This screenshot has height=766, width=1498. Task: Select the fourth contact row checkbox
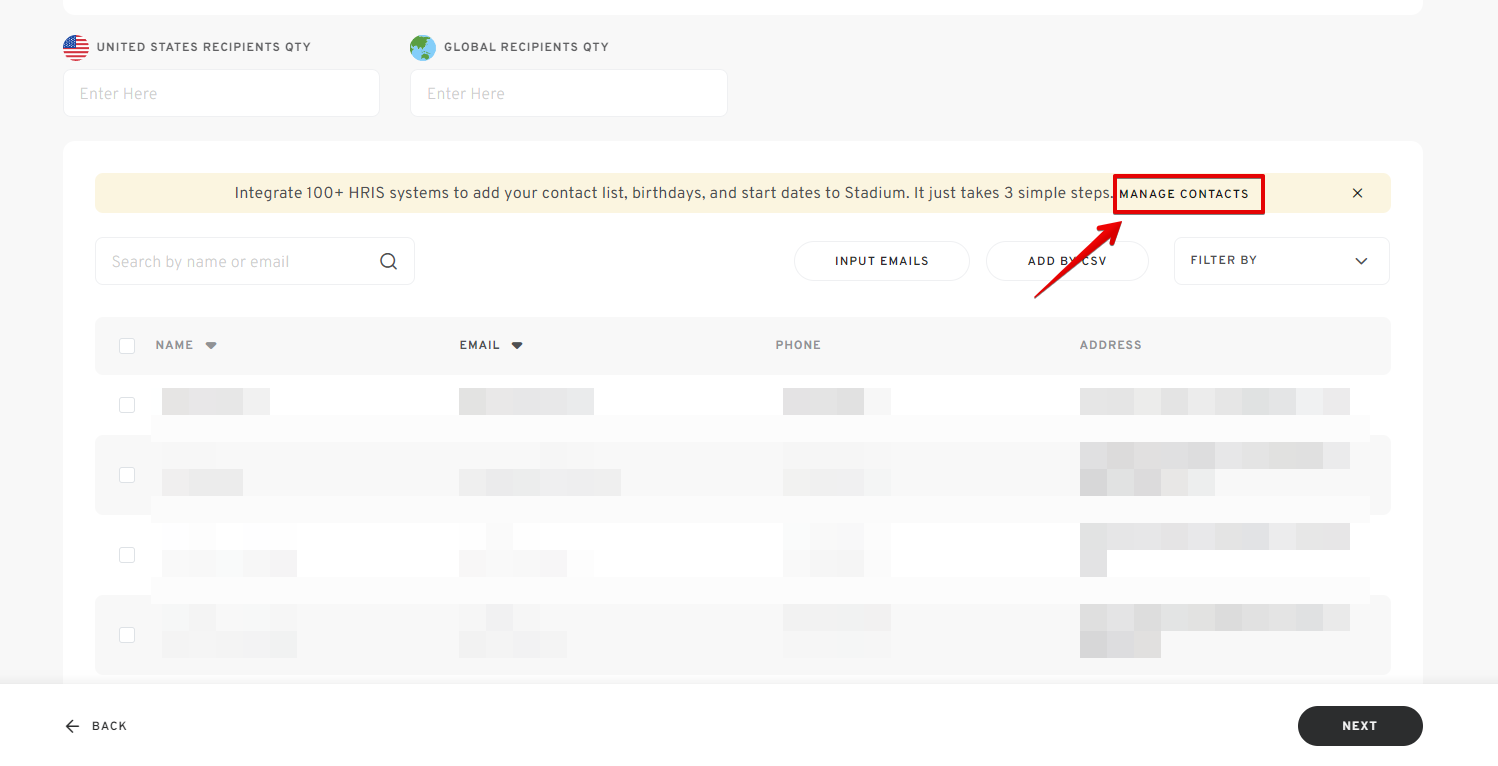pos(127,635)
